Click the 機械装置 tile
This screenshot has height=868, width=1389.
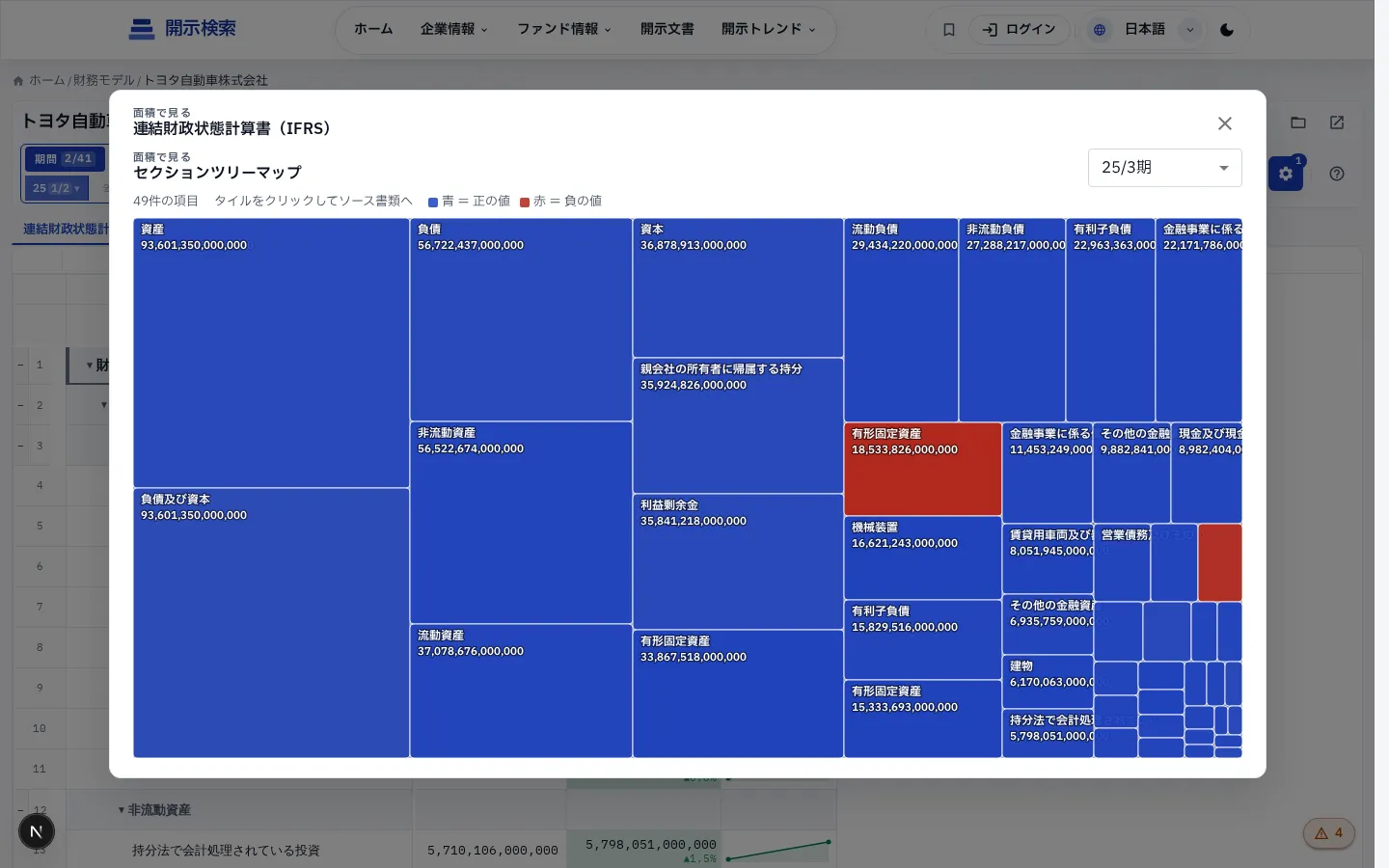(923, 557)
